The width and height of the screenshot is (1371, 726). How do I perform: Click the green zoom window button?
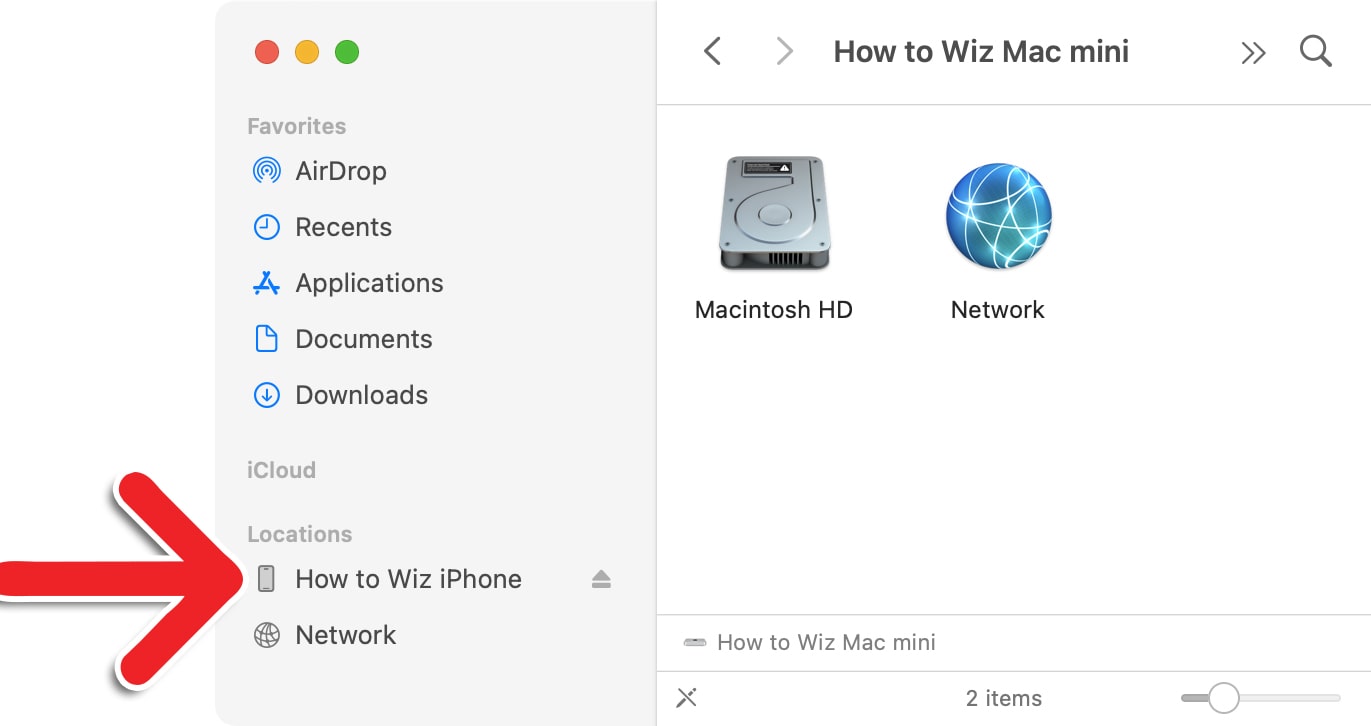(347, 52)
